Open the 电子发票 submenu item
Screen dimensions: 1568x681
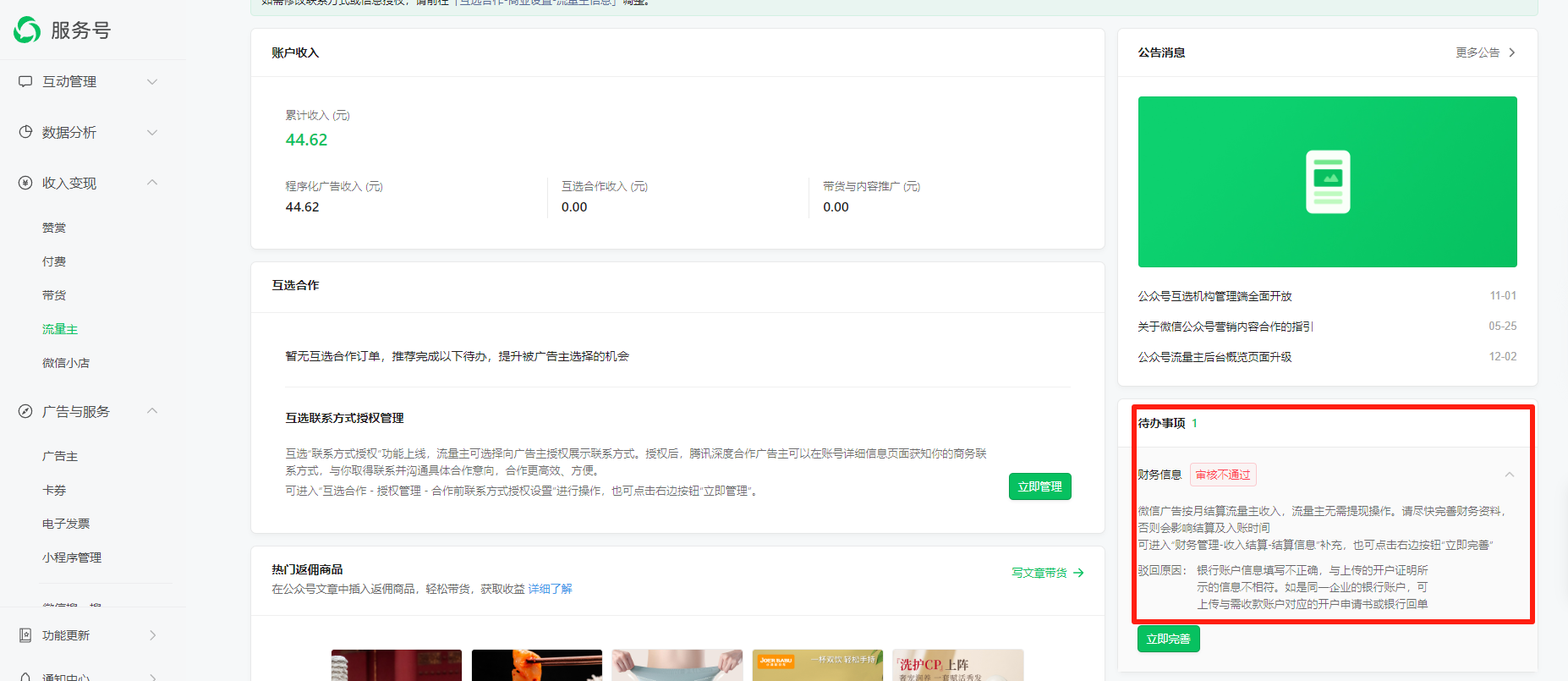[66, 524]
